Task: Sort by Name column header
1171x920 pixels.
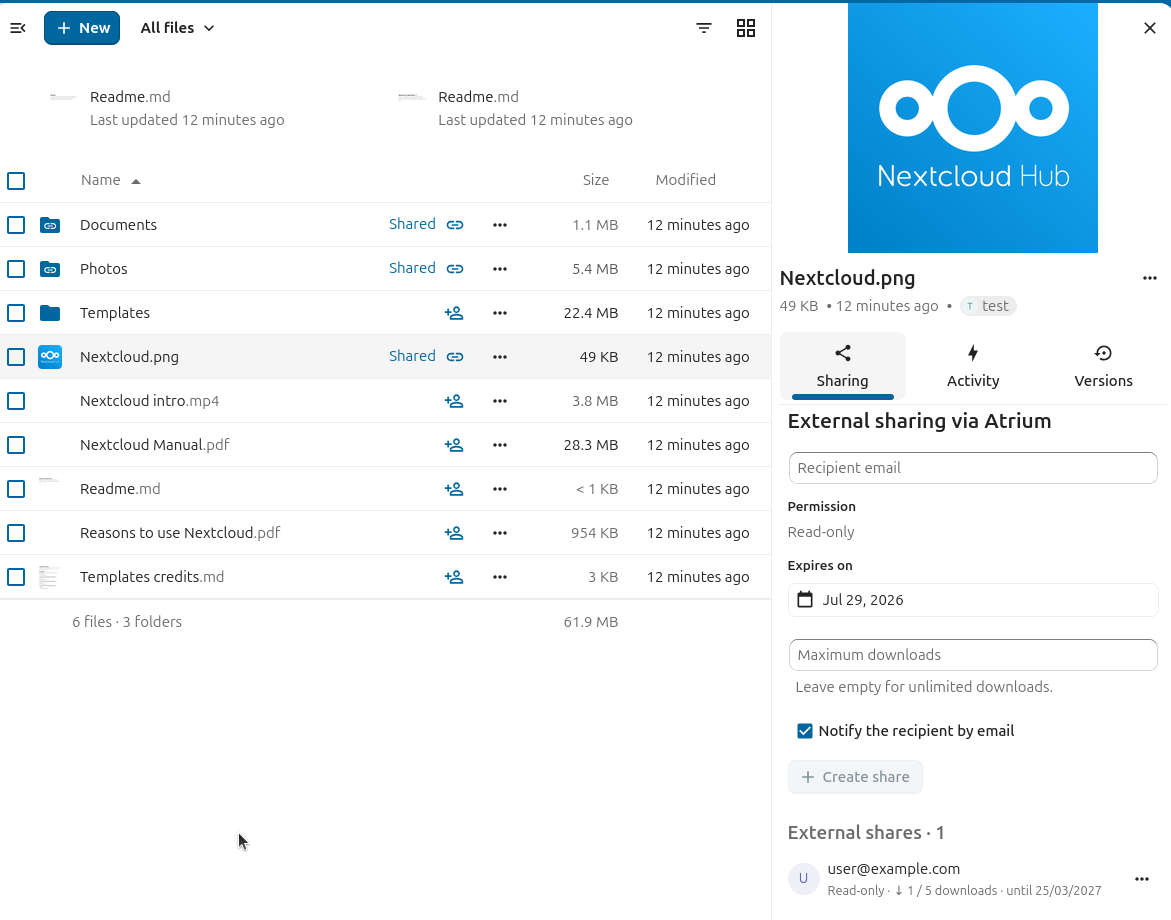Action: (x=111, y=180)
